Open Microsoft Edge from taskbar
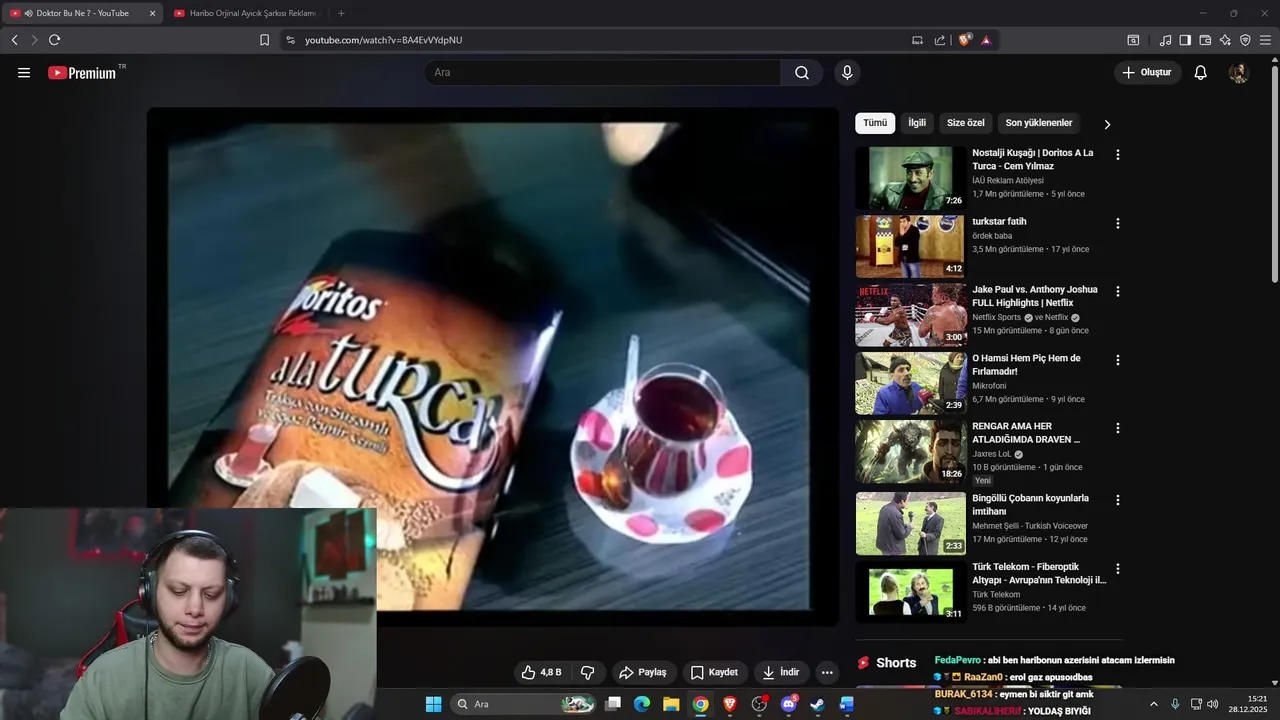1280x720 pixels. pyautogui.click(x=642, y=704)
